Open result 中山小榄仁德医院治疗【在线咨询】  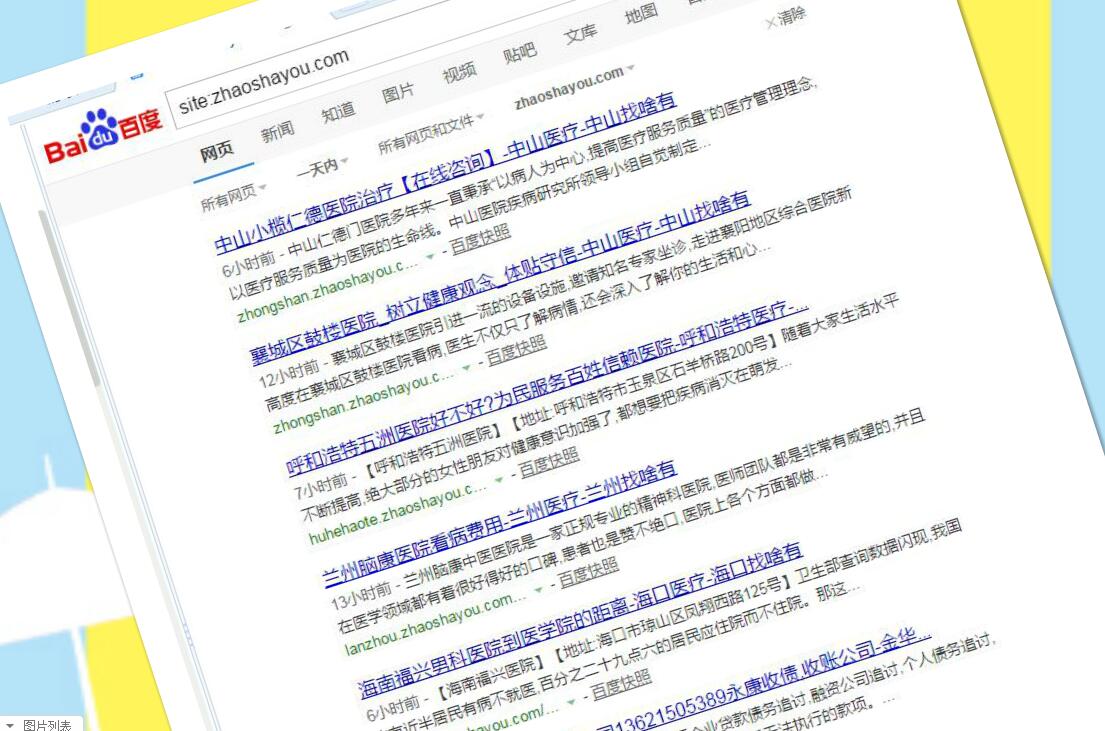click(x=445, y=173)
